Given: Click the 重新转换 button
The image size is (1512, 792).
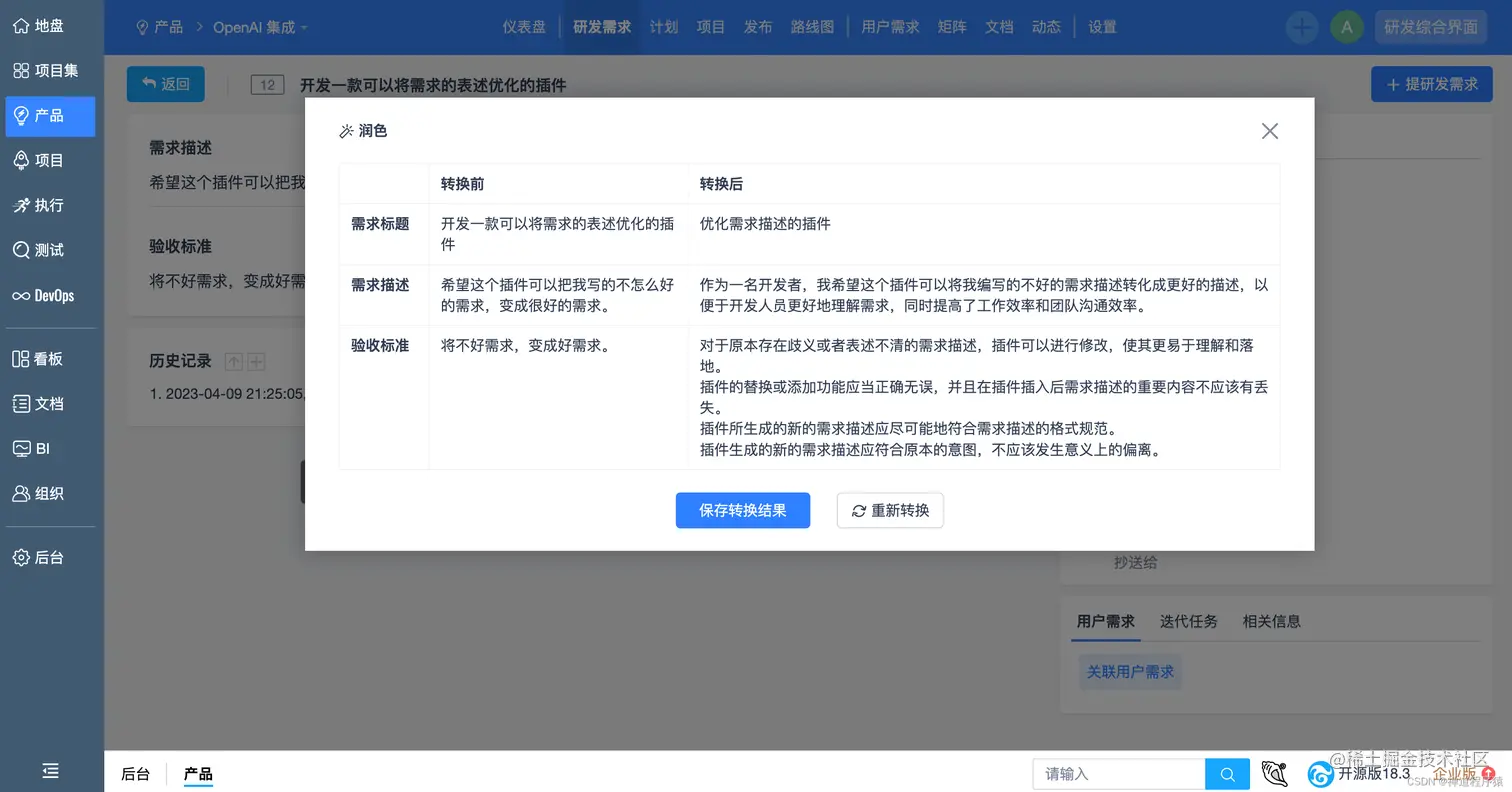Looking at the screenshot, I should (x=889, y=510).
